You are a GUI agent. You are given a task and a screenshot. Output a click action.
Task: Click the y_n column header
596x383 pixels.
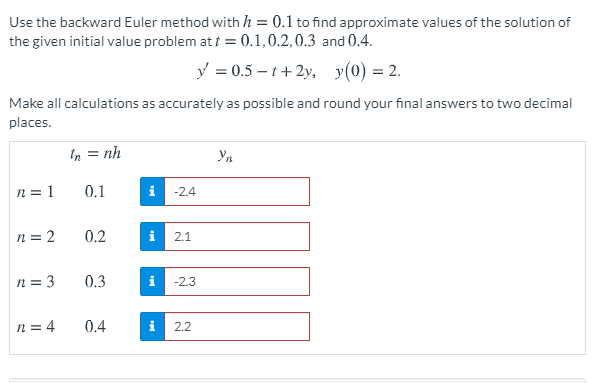click(225, 155)
